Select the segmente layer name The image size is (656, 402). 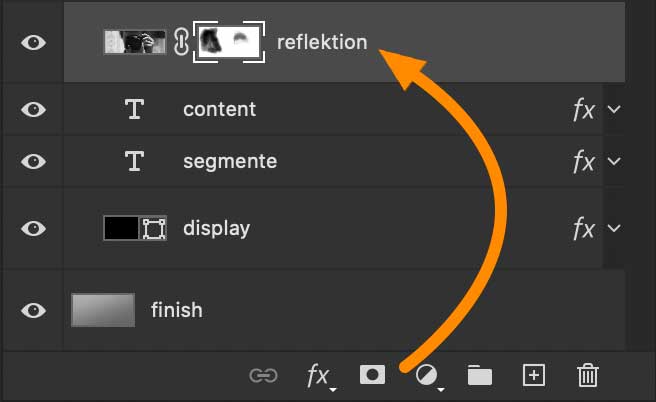point(230,161)
